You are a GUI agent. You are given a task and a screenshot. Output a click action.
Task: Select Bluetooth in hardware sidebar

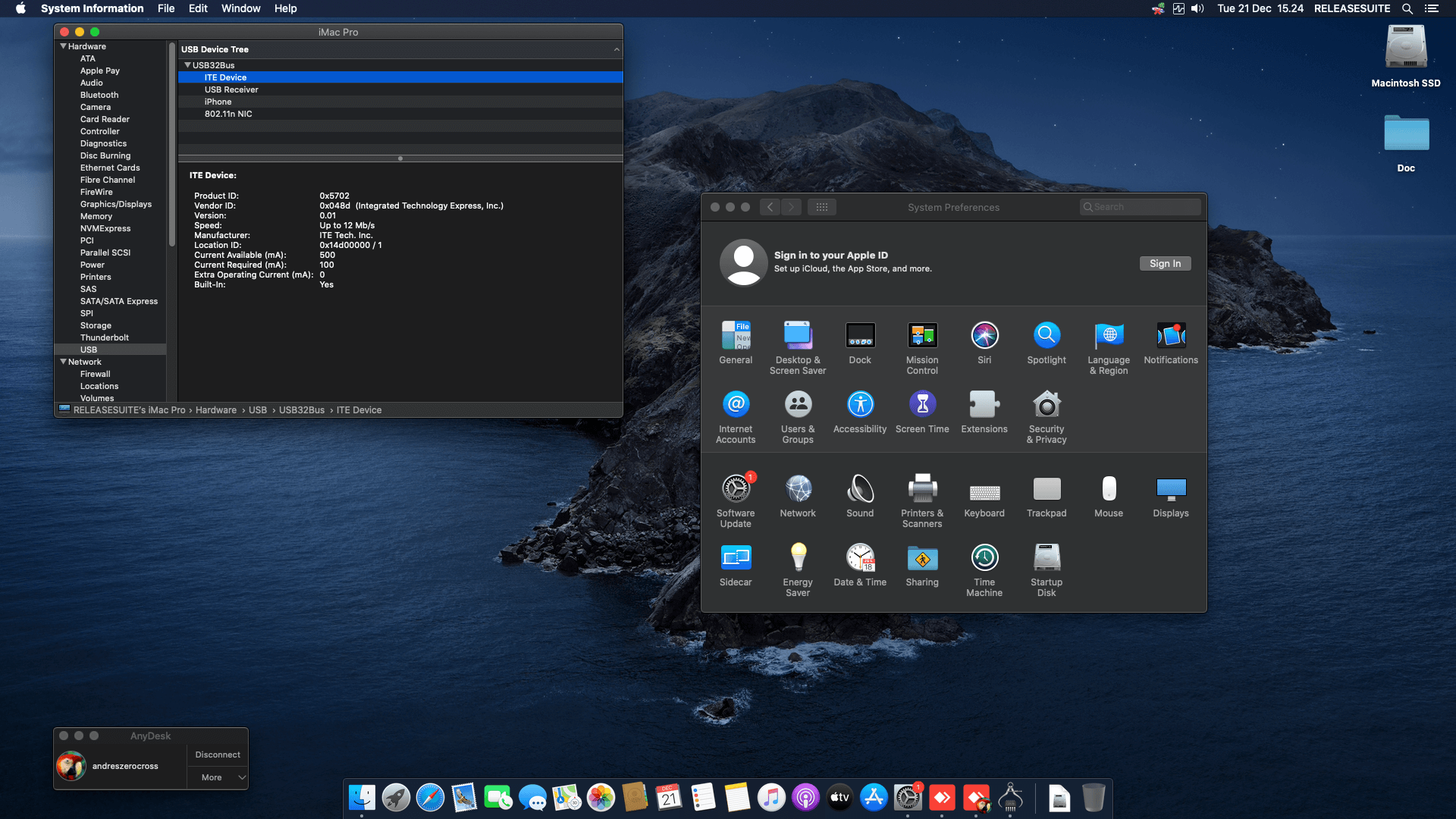coord(99,95)
